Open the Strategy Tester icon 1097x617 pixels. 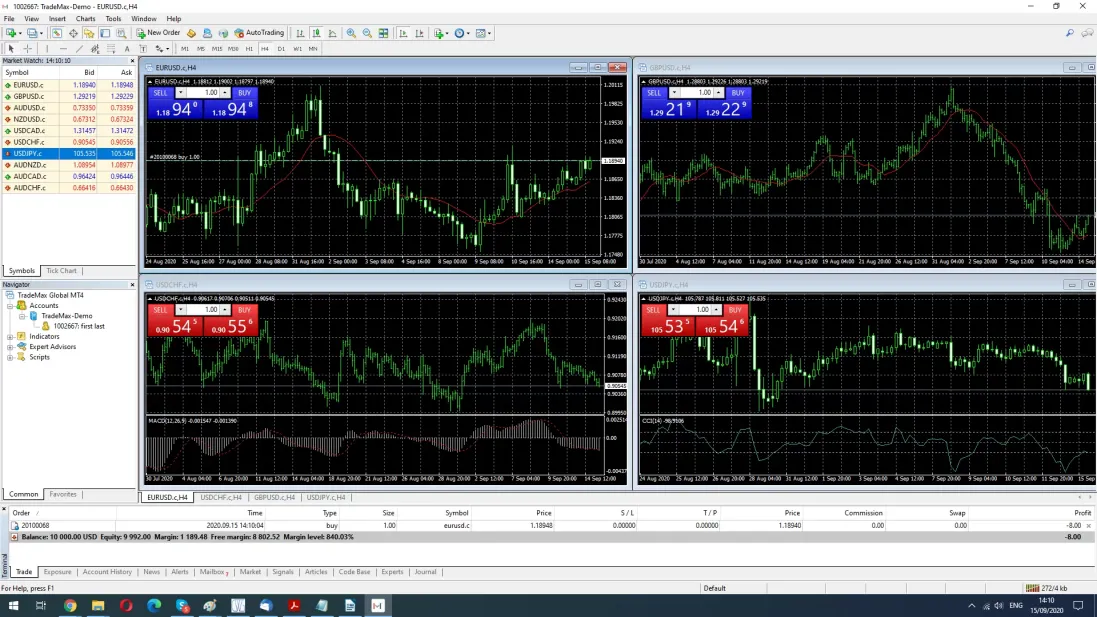121,33
